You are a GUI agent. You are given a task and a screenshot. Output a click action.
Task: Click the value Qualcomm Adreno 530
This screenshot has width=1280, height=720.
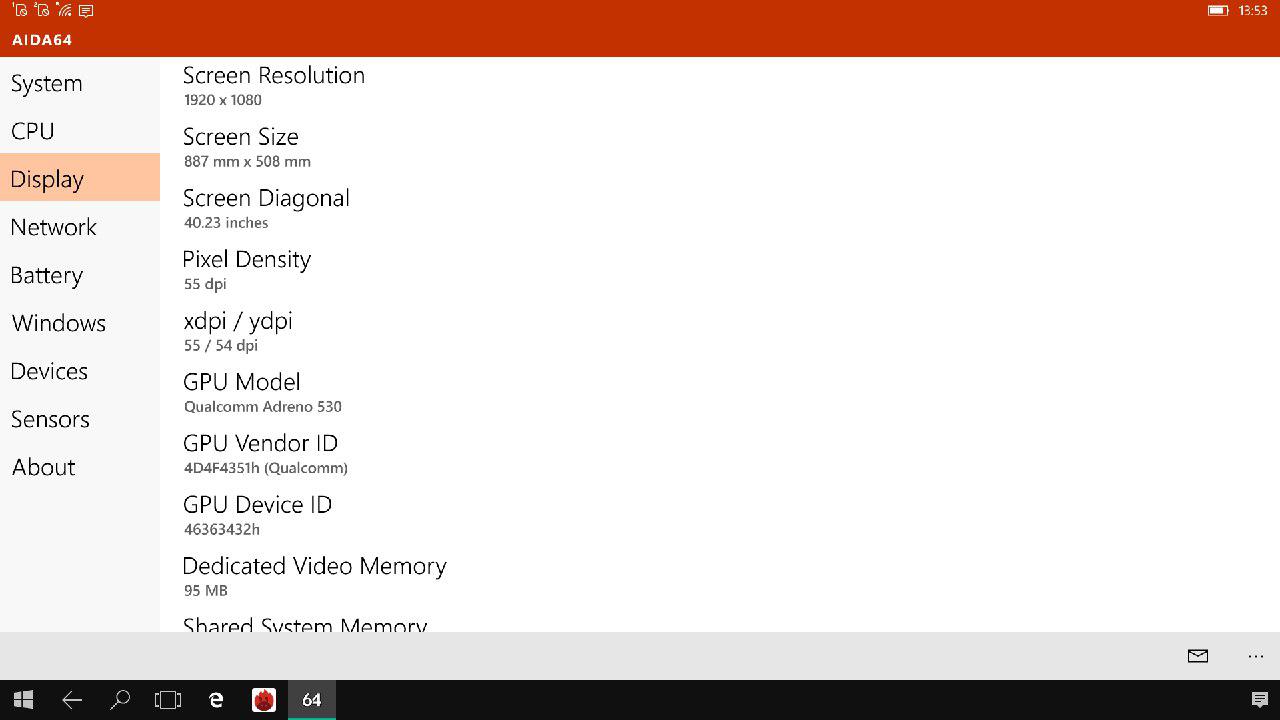(x=263, y=407)
